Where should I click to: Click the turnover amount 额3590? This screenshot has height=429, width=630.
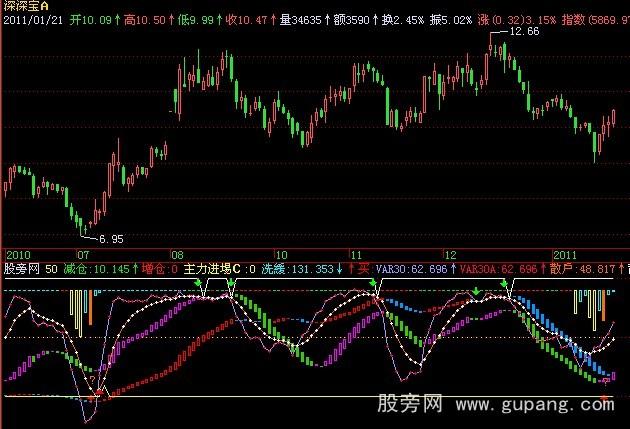point(352,20)
